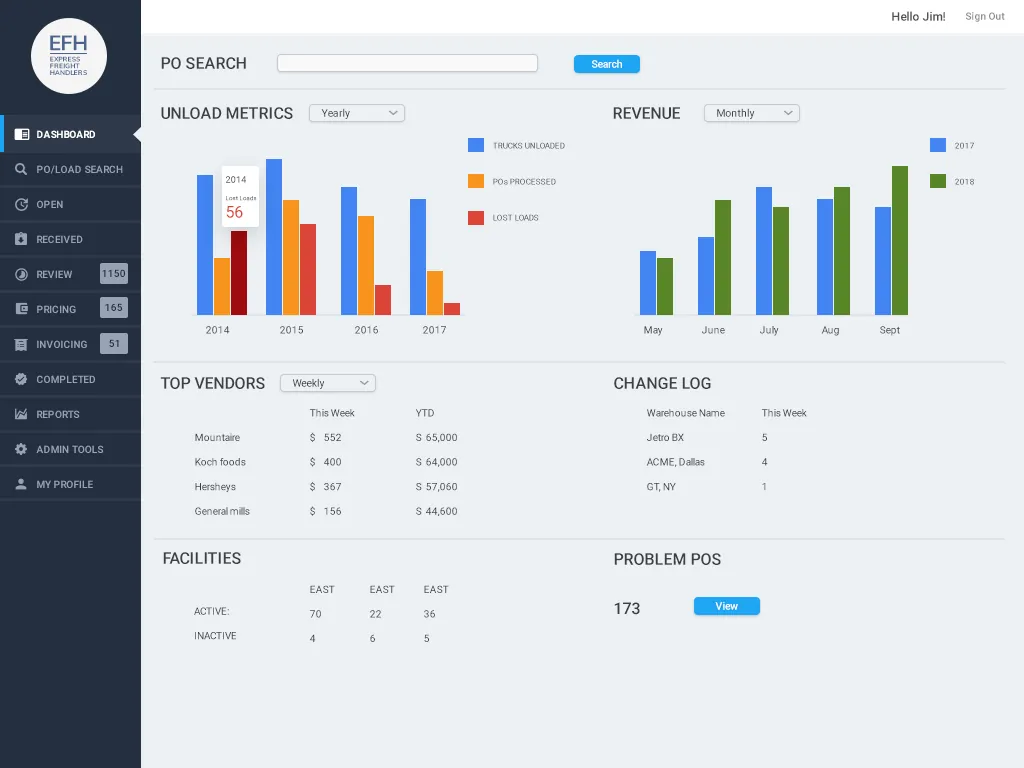This screenshot has height=768, width=1024.
Task: Click the PO/Load Search magnifier icon
Action: pos(21,169)
